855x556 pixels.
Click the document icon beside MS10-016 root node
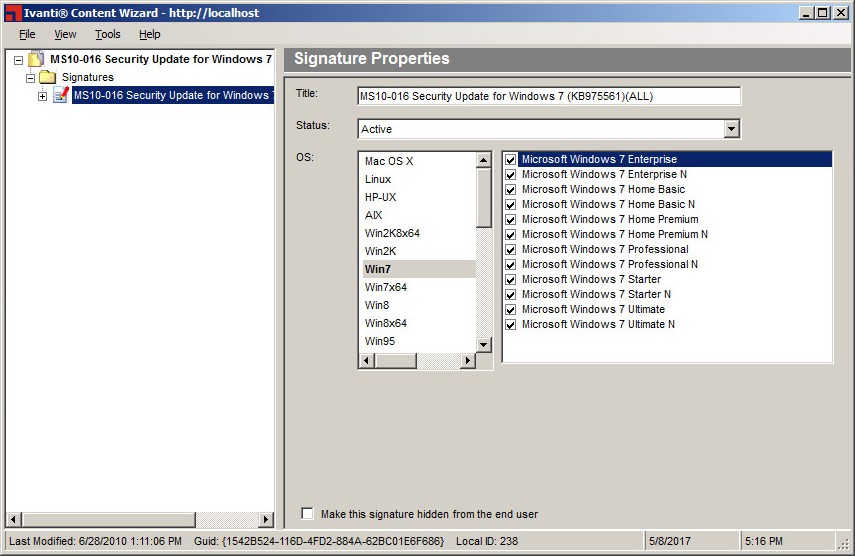tap(37, 59)
